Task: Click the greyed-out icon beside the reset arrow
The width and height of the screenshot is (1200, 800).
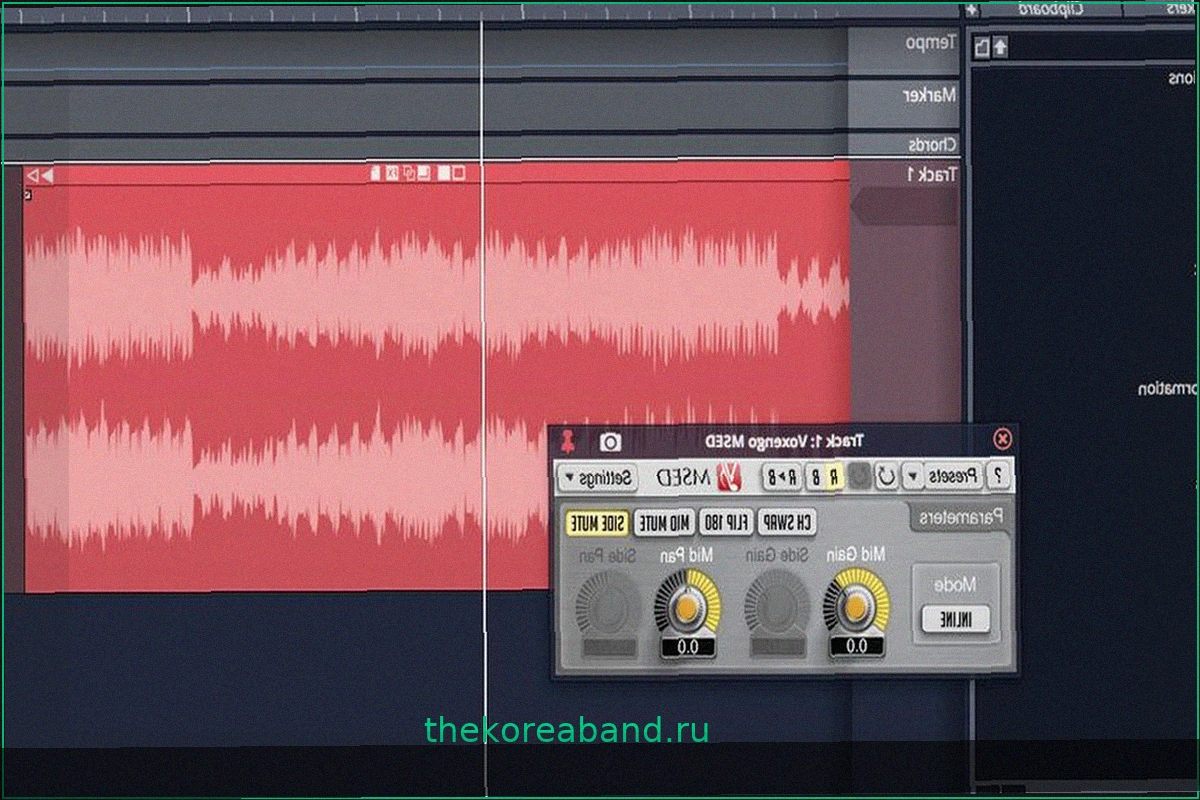Action: (x=861, y=477)
